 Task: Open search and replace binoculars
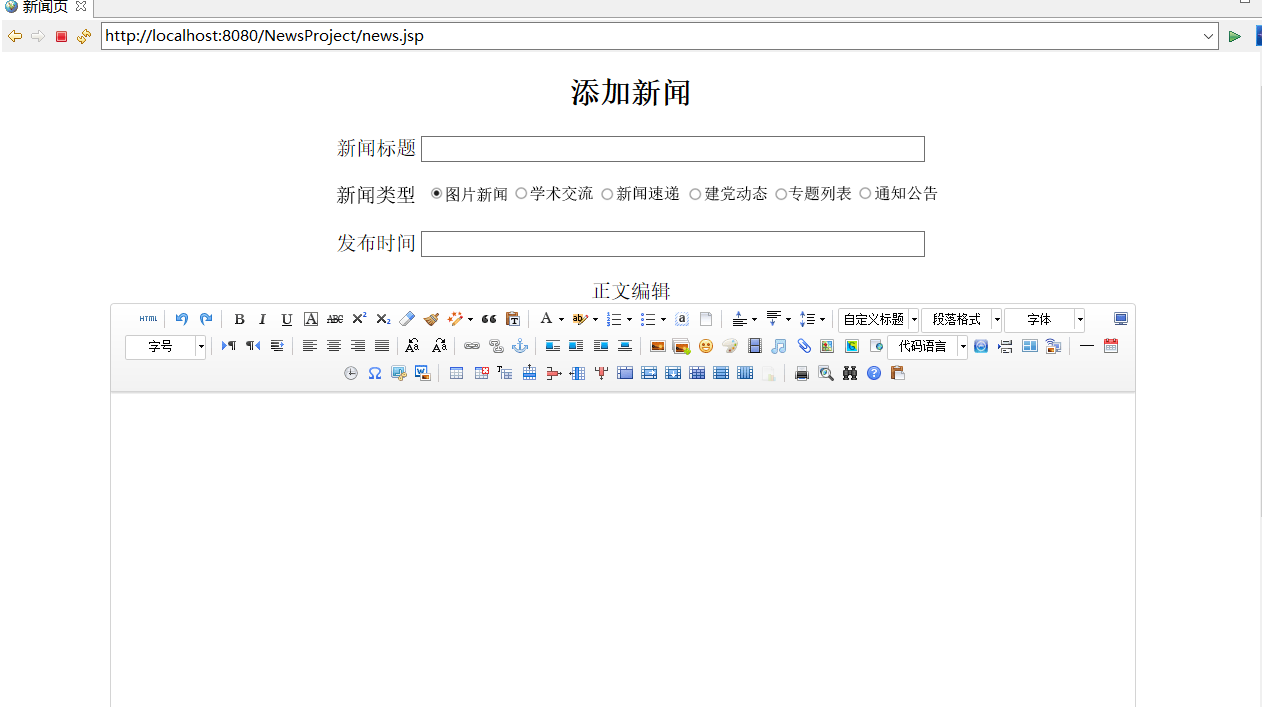[x=850, y=373]
